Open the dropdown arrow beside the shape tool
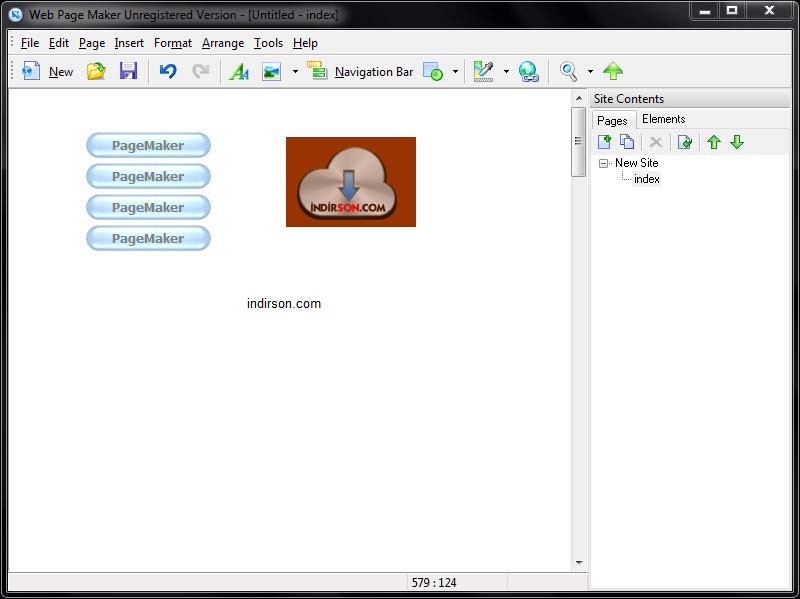Image resolution: width=800 pixels, height=599 pixels. pyautogui.click(x=455, y=71)
